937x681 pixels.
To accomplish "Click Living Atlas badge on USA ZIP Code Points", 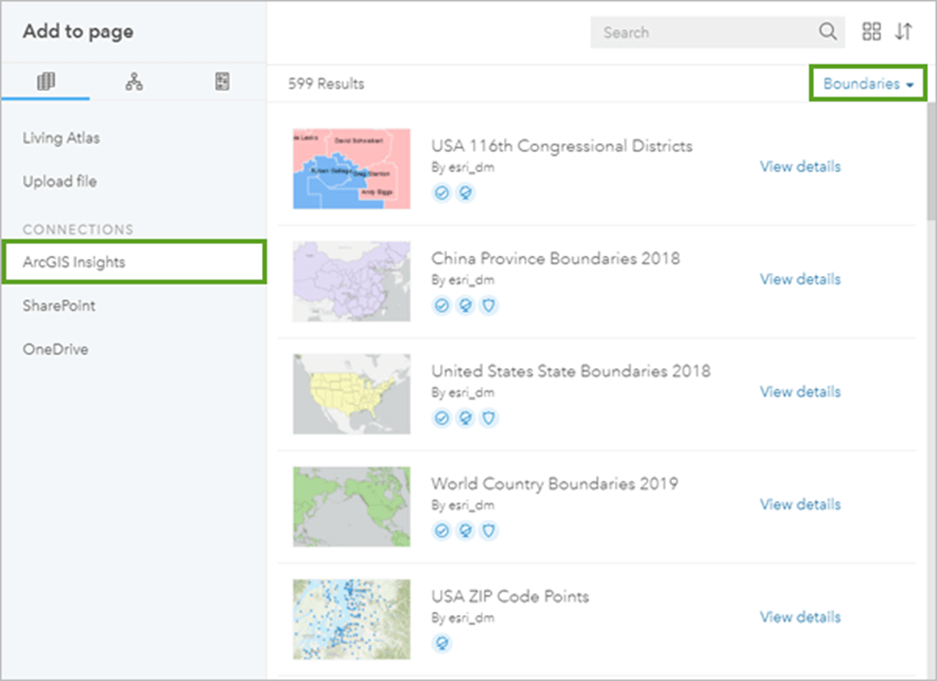I will [x=441, y=643].
